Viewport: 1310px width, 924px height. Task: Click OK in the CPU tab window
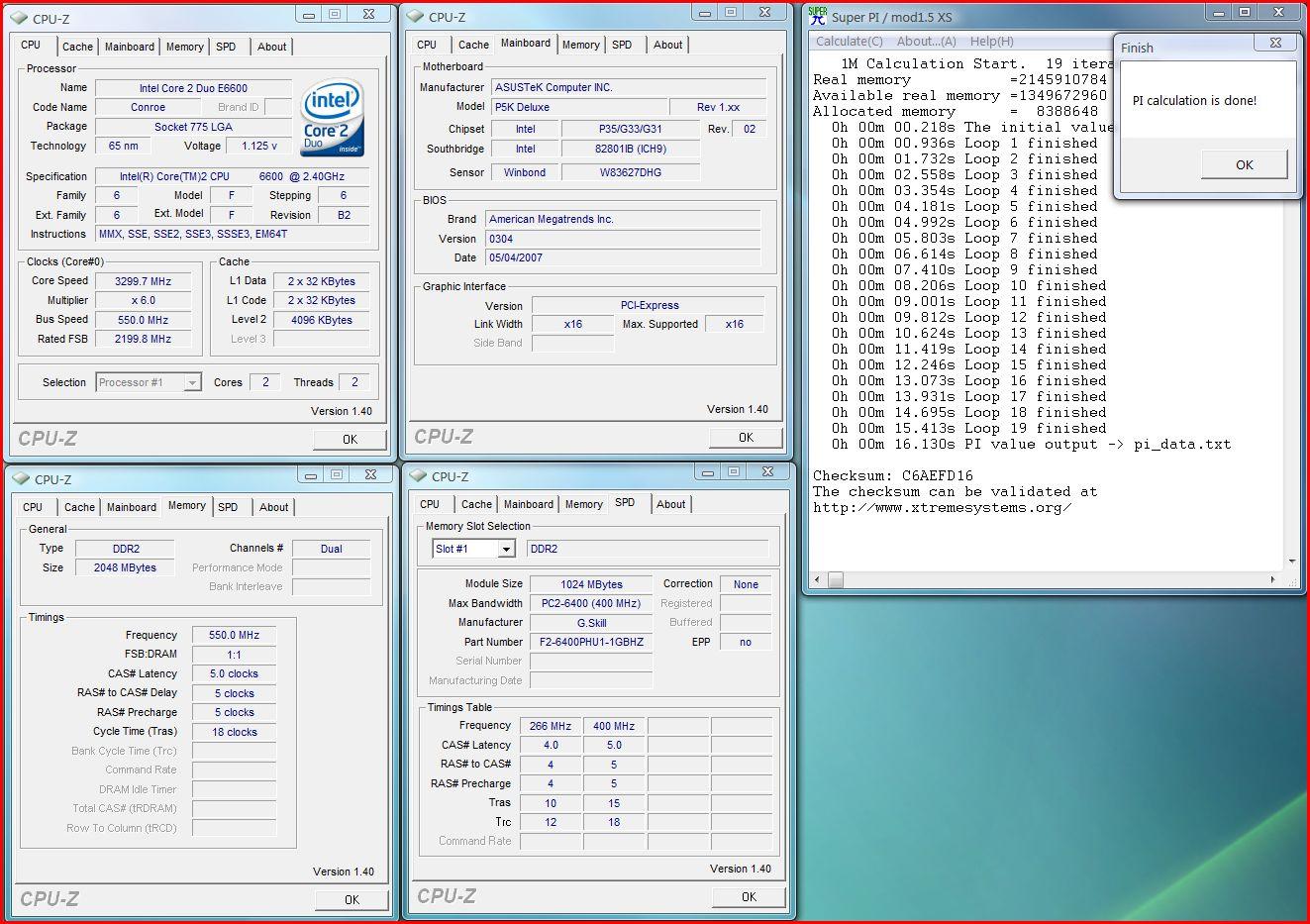pos(350,439)
